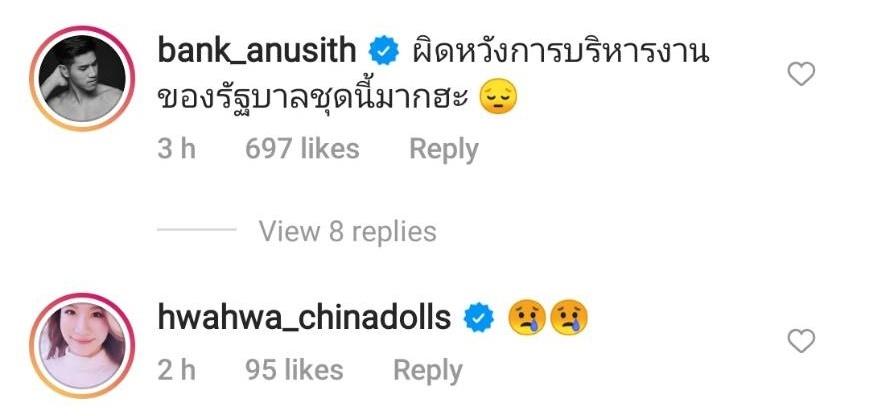
Task: Click the verified badge beside bank_anusith
Action: tap(384, 51)
